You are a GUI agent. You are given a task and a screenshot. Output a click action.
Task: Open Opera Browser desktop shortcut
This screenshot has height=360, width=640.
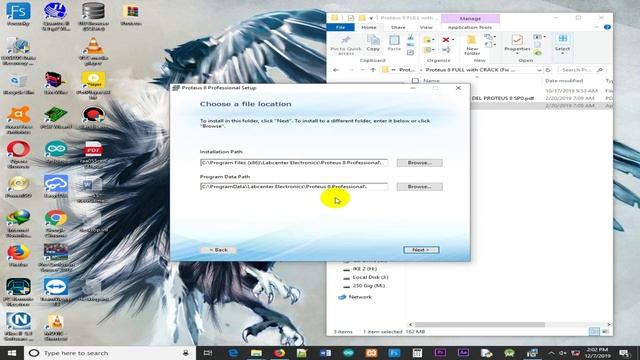click(x=18, y=154)
